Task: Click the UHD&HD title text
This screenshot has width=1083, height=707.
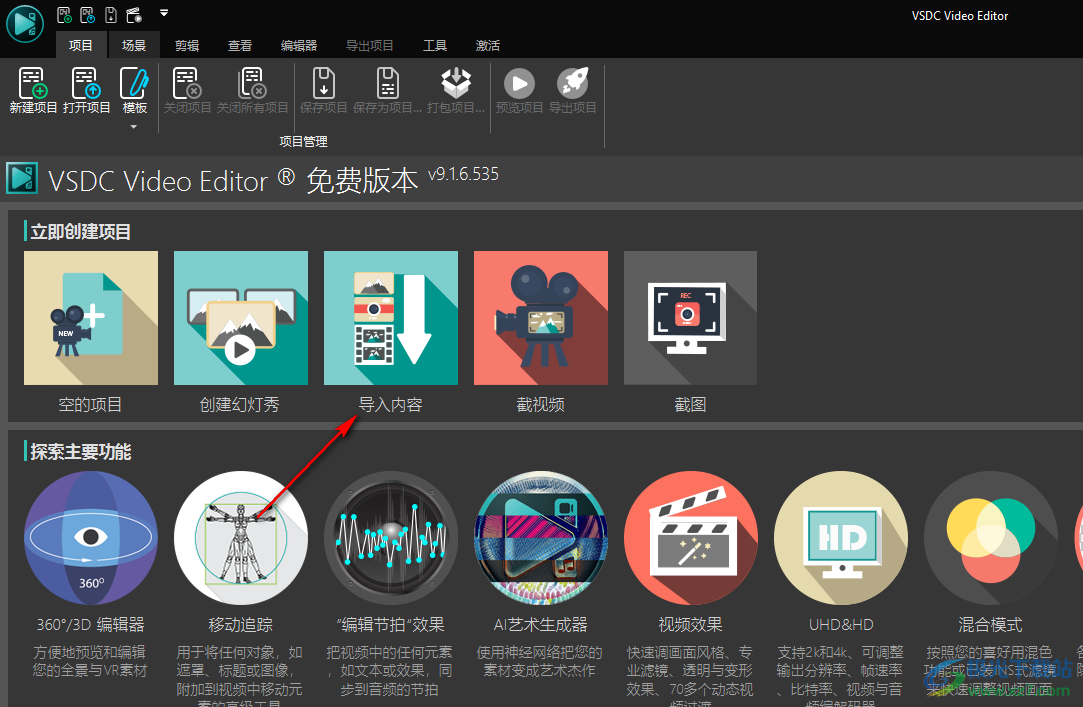Action: [x=841, y=625]
